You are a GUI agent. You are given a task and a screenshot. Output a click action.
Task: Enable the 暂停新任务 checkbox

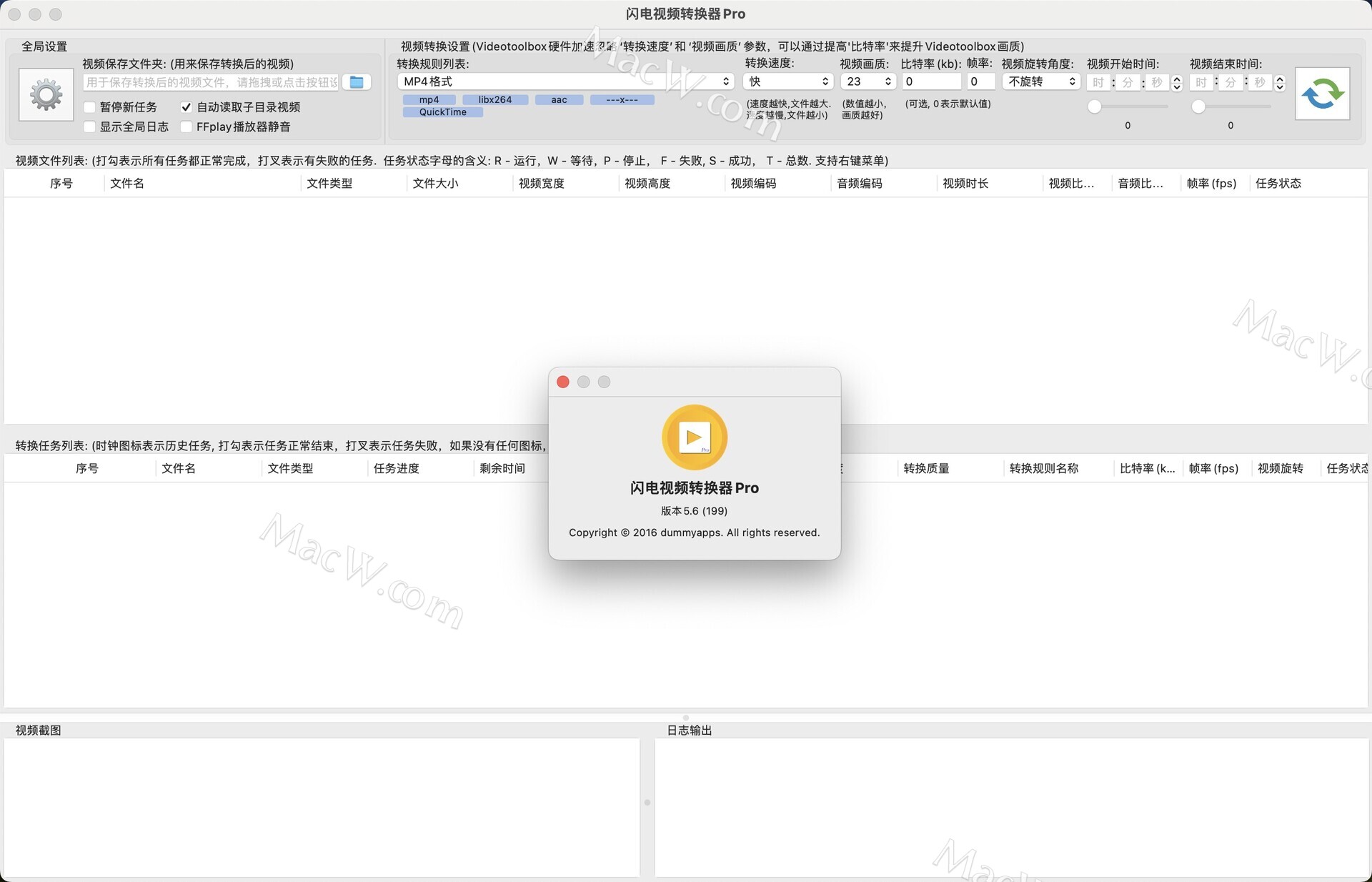[x=90, y=107]
